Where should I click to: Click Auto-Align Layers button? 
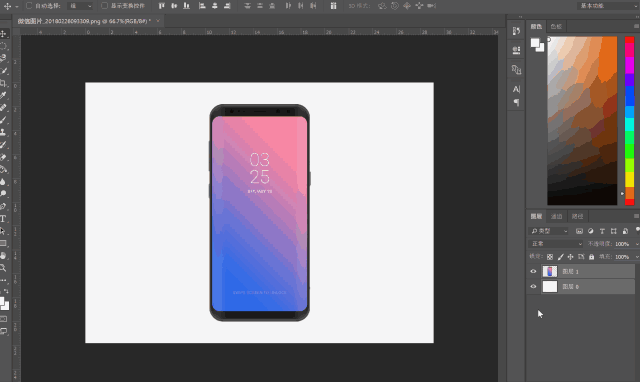click(x=333, y=6)
